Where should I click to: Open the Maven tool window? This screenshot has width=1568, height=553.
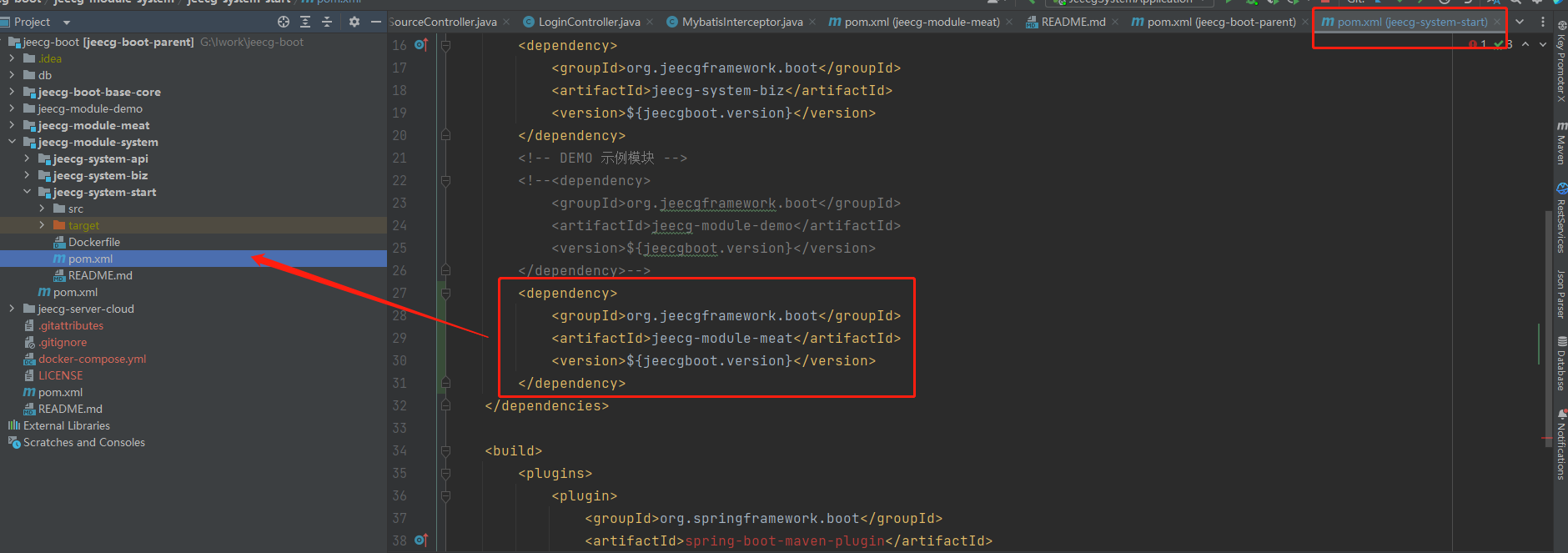click(1560, 143)
